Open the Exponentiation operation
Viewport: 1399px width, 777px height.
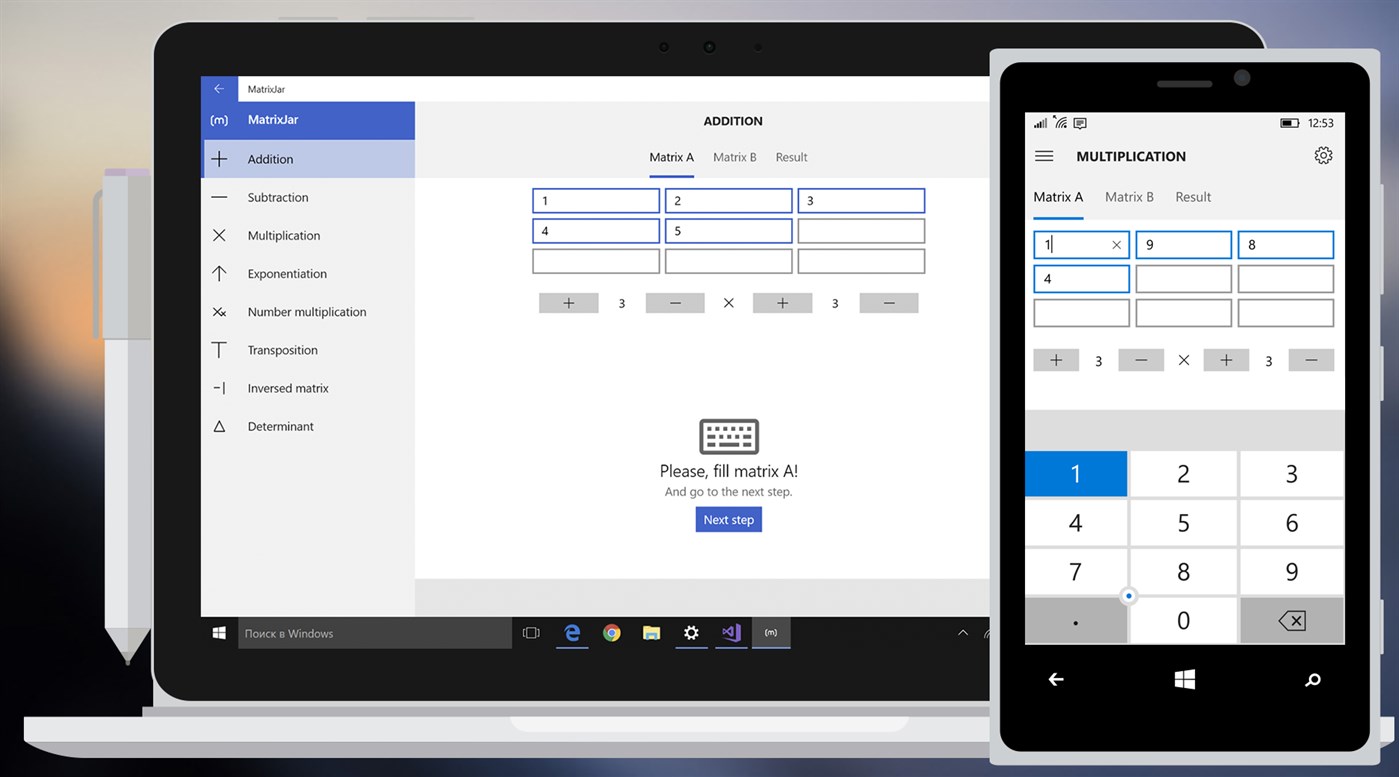click(287, 273)
